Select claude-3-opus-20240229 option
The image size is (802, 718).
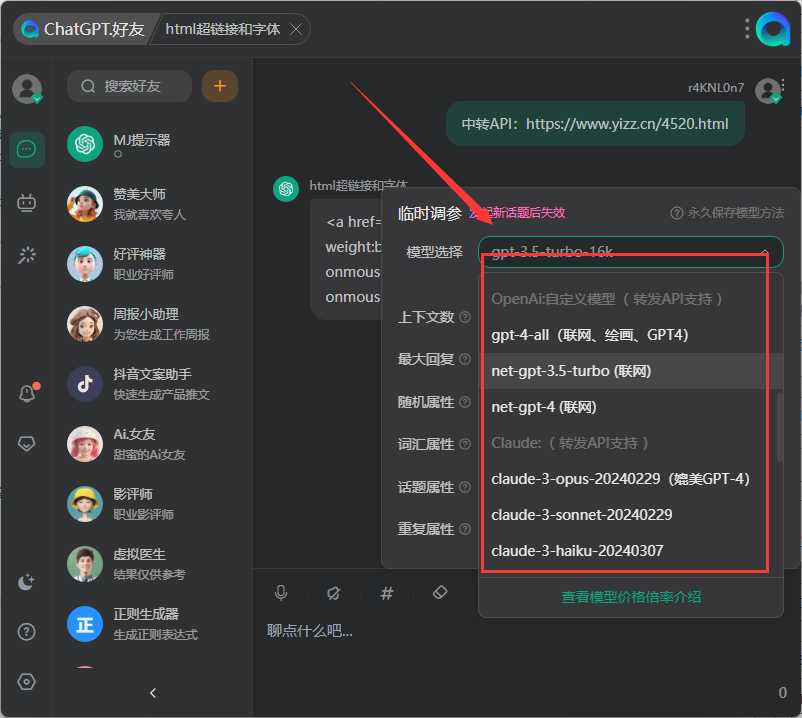click(631, 479)
